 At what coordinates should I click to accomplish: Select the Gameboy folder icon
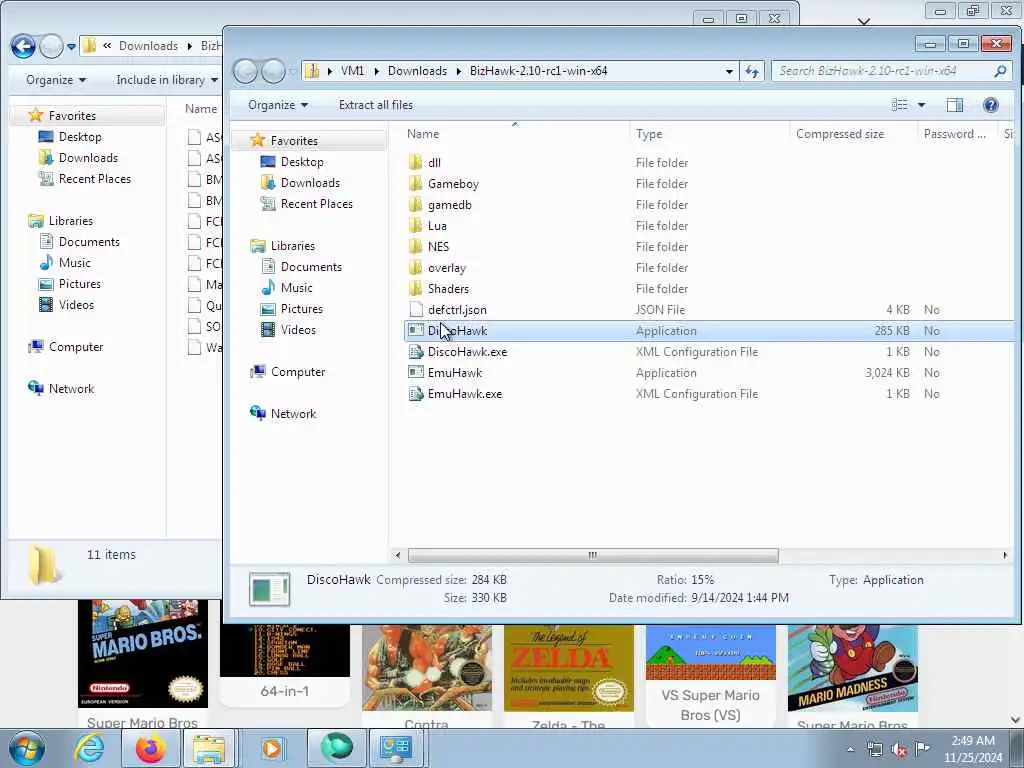pos(415,184)
